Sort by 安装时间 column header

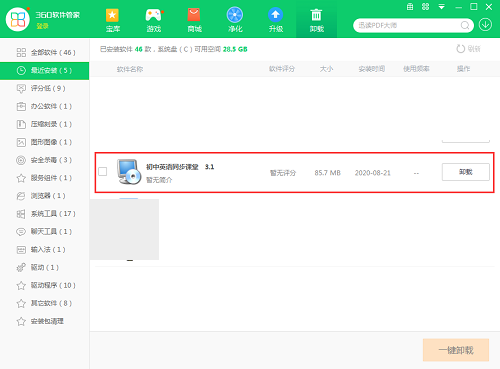click(372, 69)
